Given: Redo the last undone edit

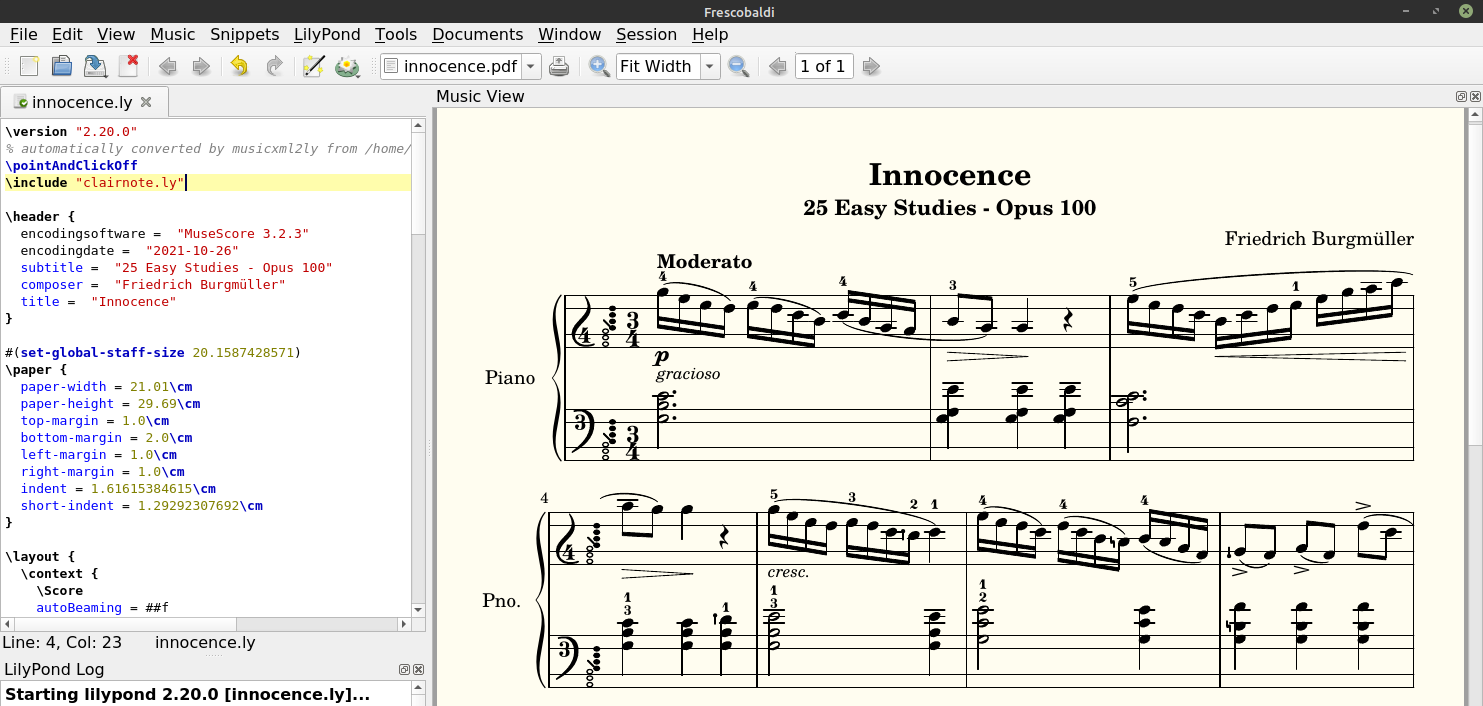Looking at the screenshot, I should pos(273,66).
